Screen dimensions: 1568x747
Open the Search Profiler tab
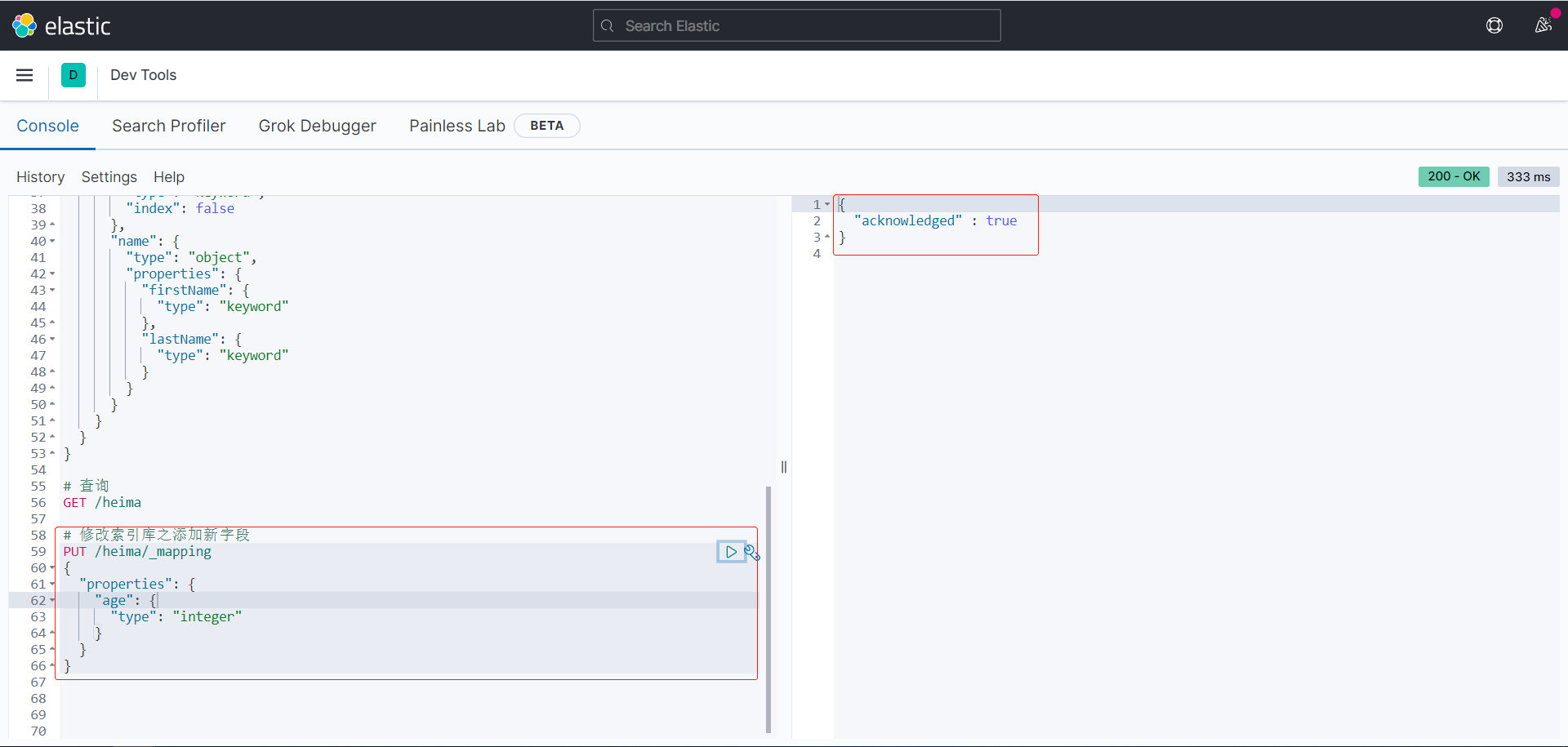(169, 126)
